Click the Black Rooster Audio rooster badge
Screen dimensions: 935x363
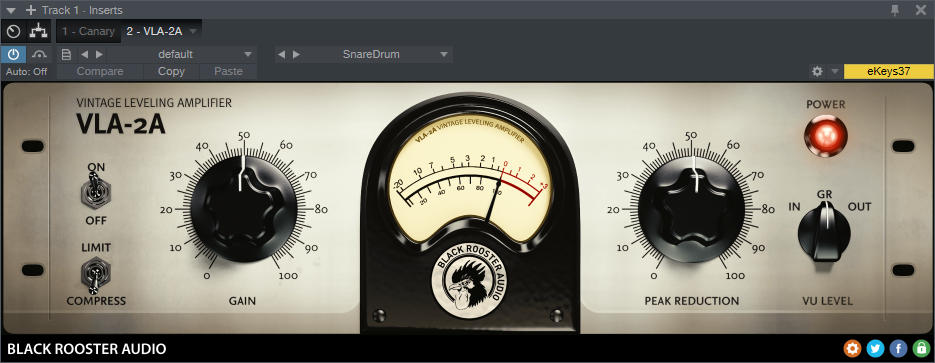(469, 280)
